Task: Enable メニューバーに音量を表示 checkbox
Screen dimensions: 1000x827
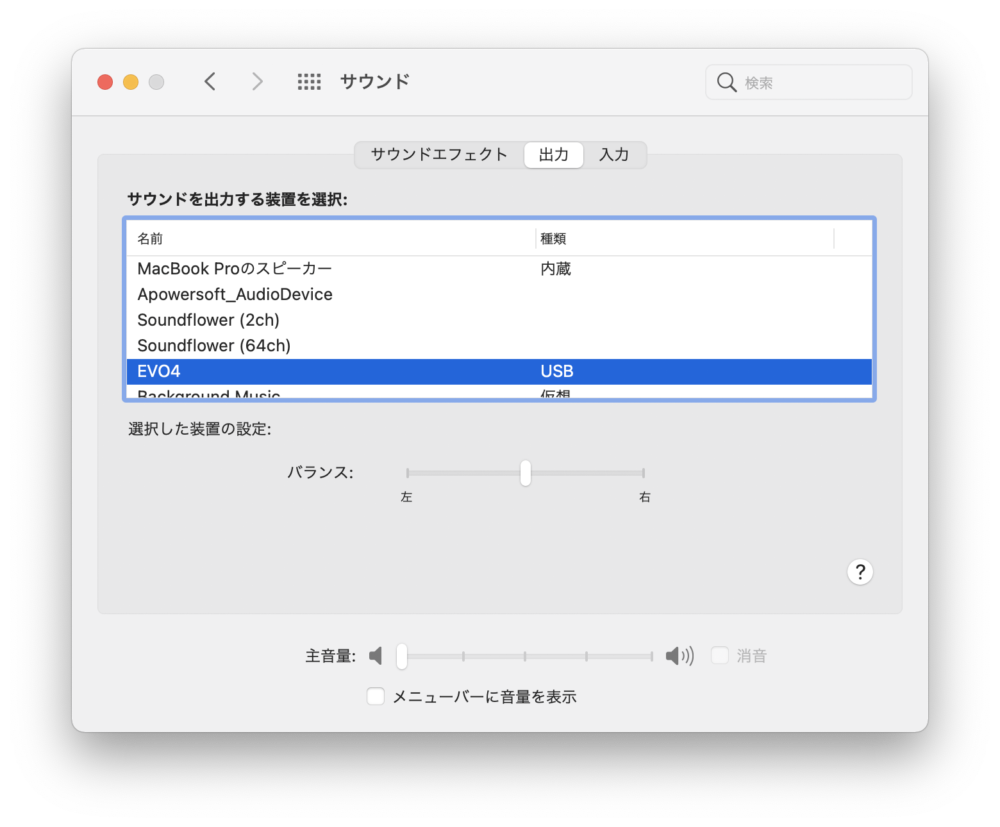Action: click(x=376, y=696)
